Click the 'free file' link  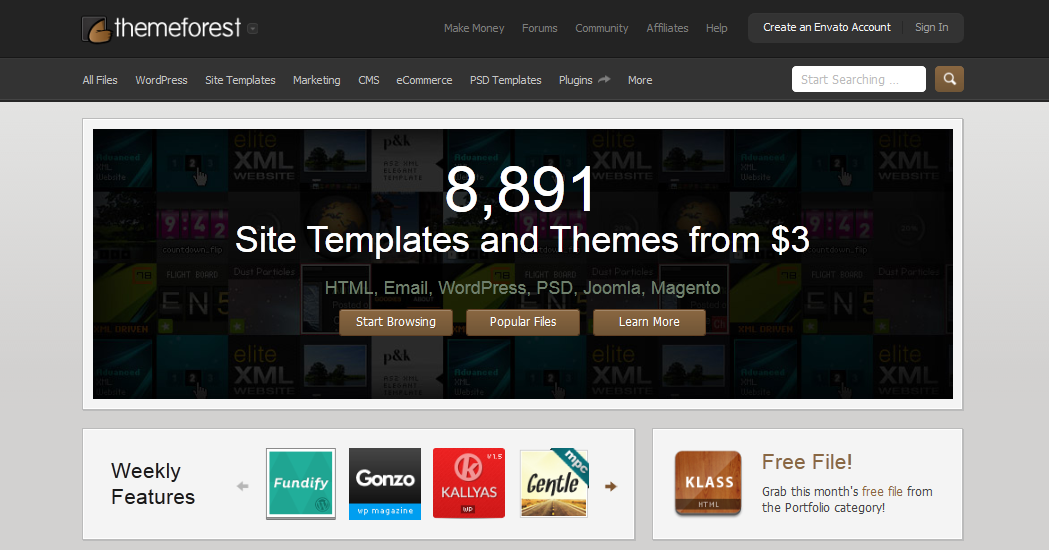click(x=882, y=491)
